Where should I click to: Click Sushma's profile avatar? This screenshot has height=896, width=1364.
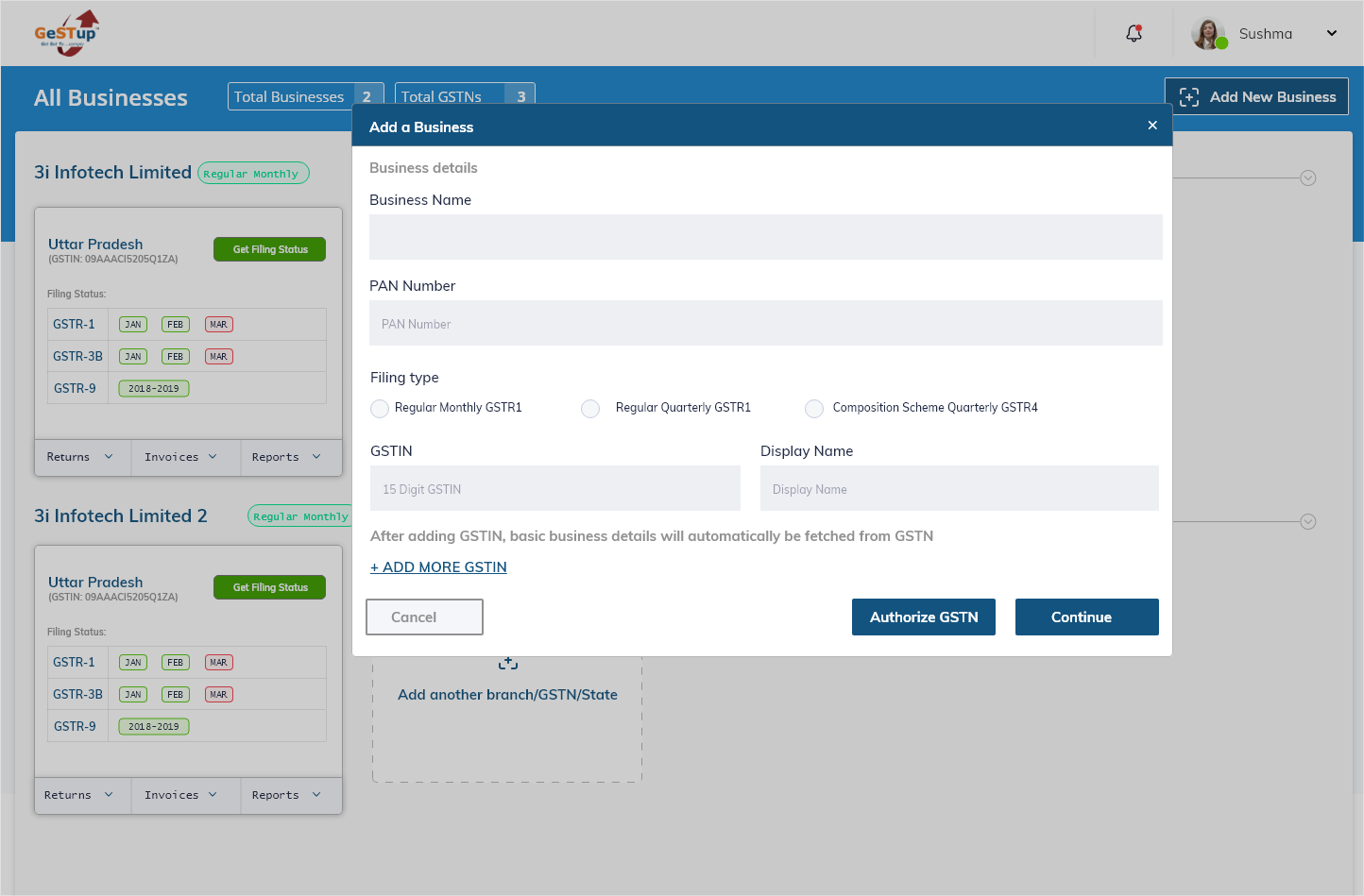click(x=1208, y=33)
